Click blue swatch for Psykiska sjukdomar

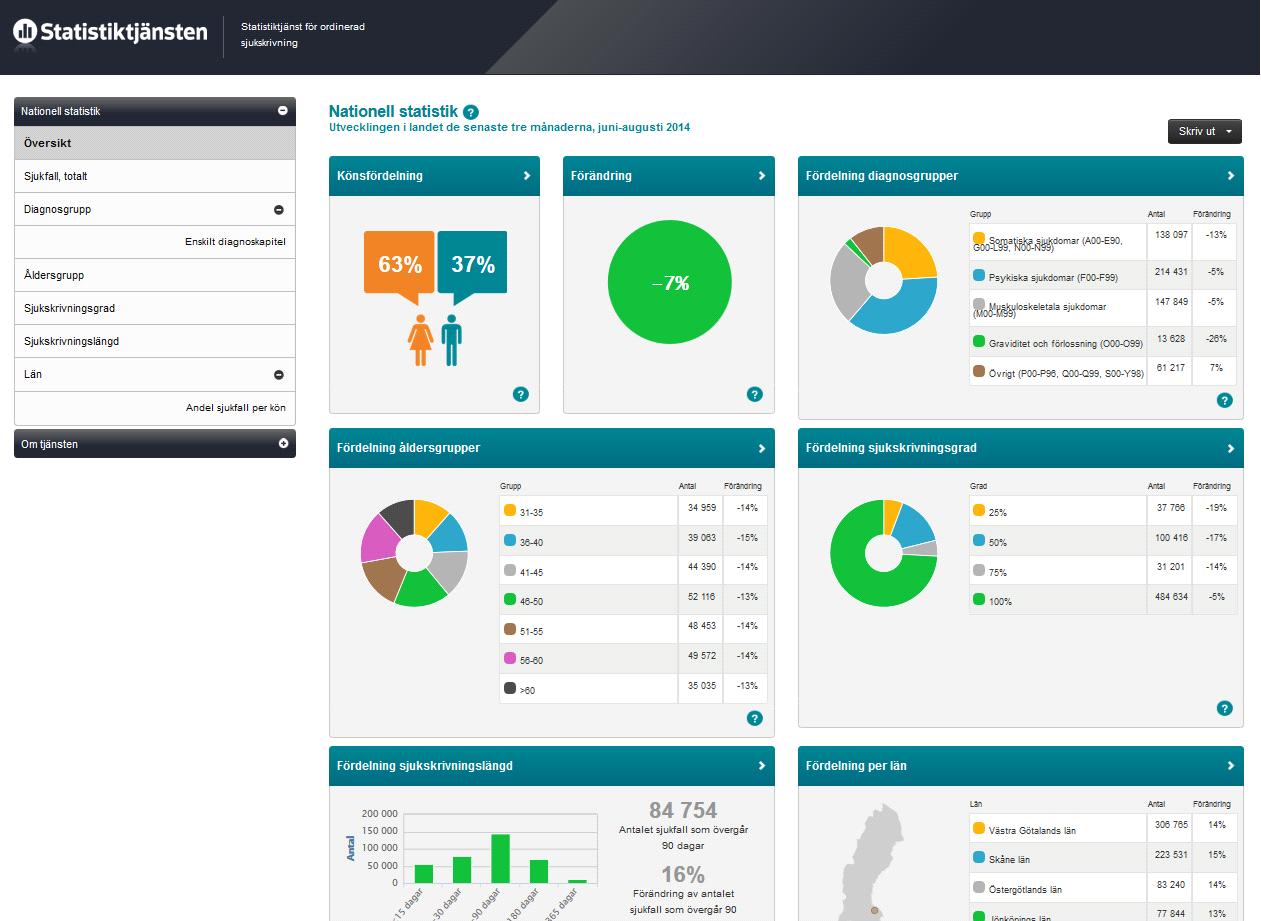979,274
